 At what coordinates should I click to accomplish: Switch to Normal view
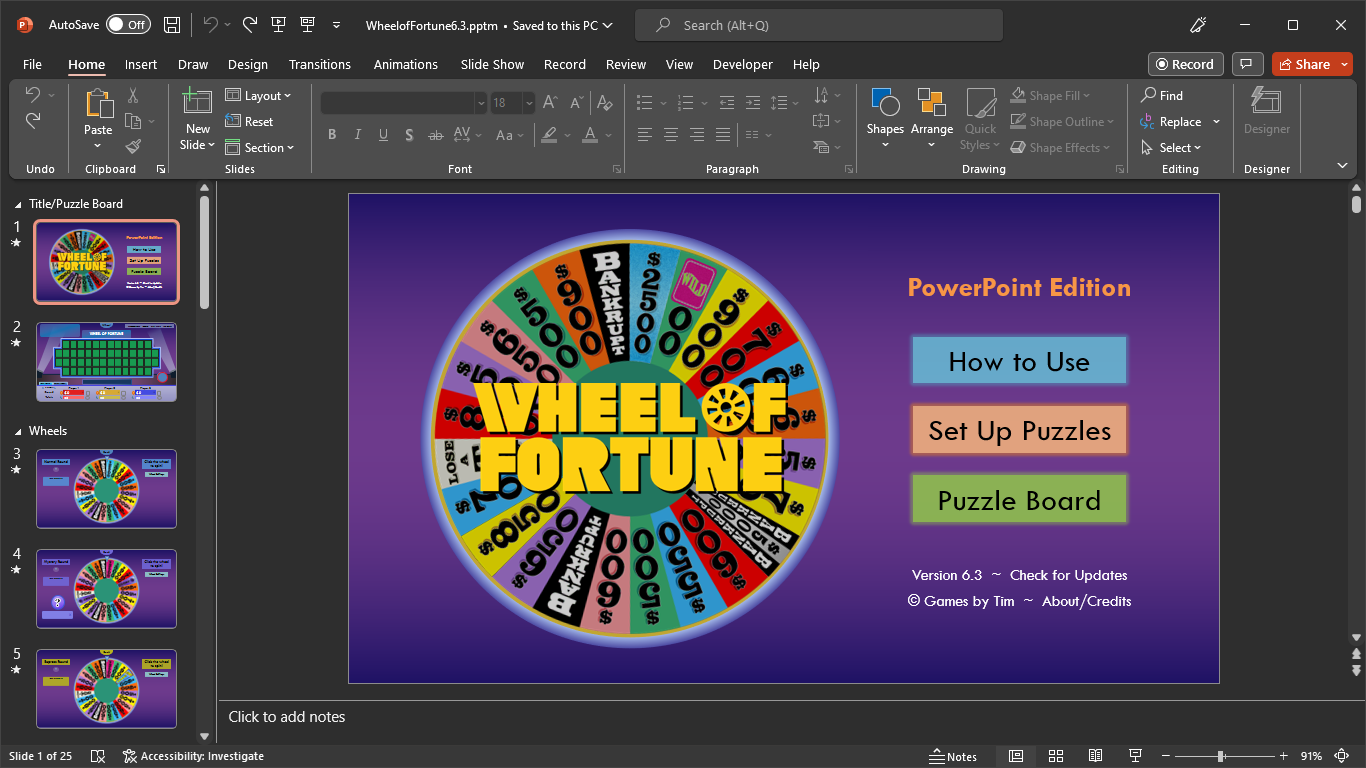click(1015, 756)
